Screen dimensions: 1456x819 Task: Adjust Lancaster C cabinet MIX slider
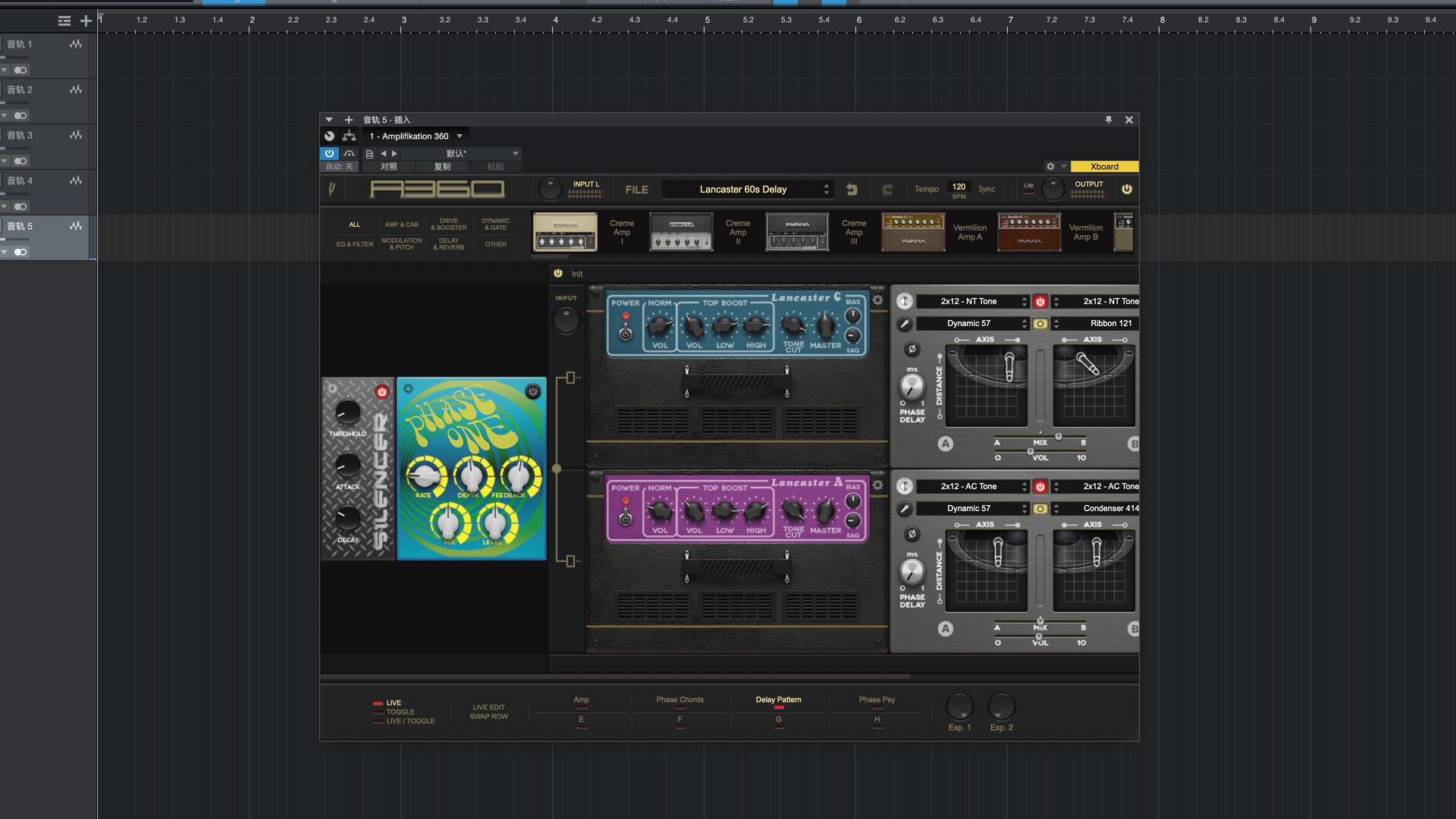pos(1040,437)
